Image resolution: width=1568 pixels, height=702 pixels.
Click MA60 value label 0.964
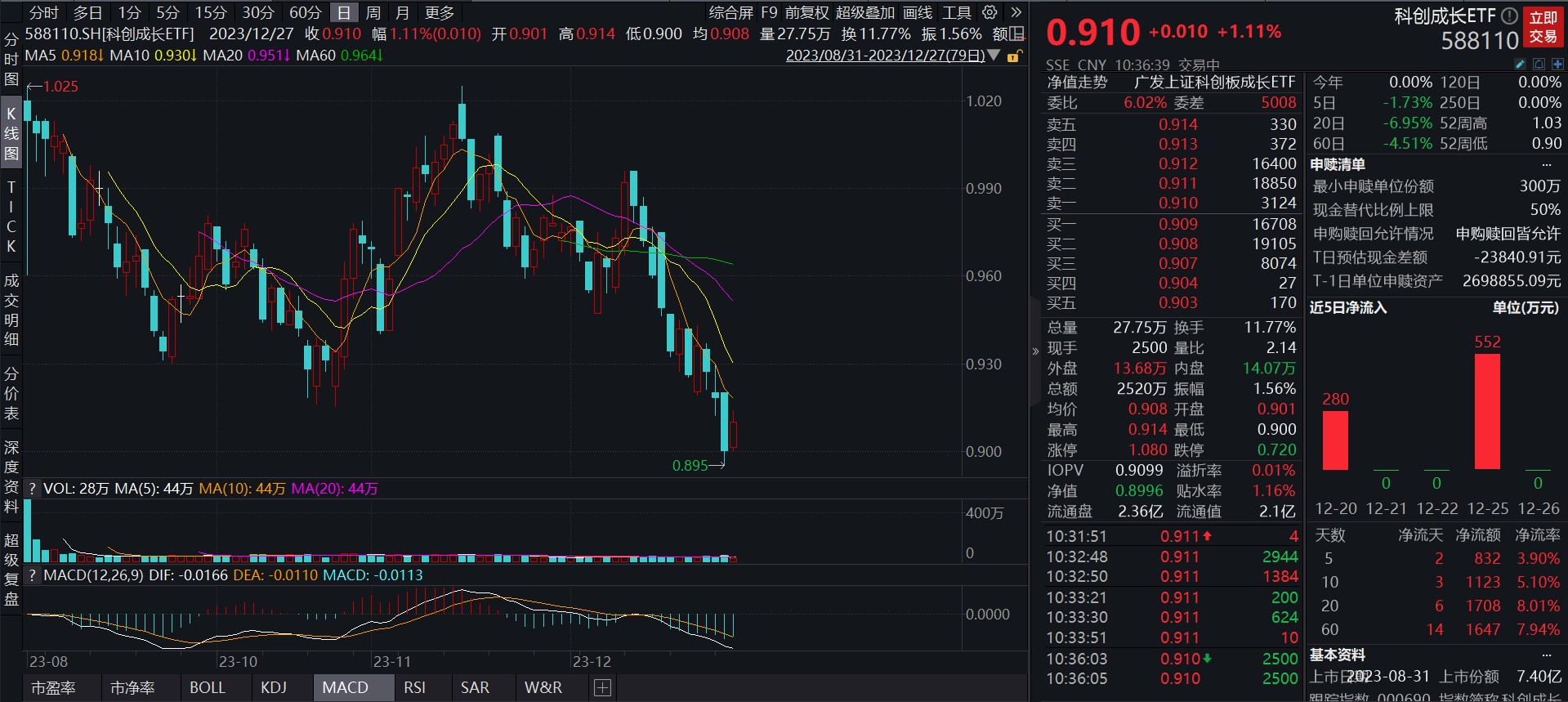click(x=362, y=56)
